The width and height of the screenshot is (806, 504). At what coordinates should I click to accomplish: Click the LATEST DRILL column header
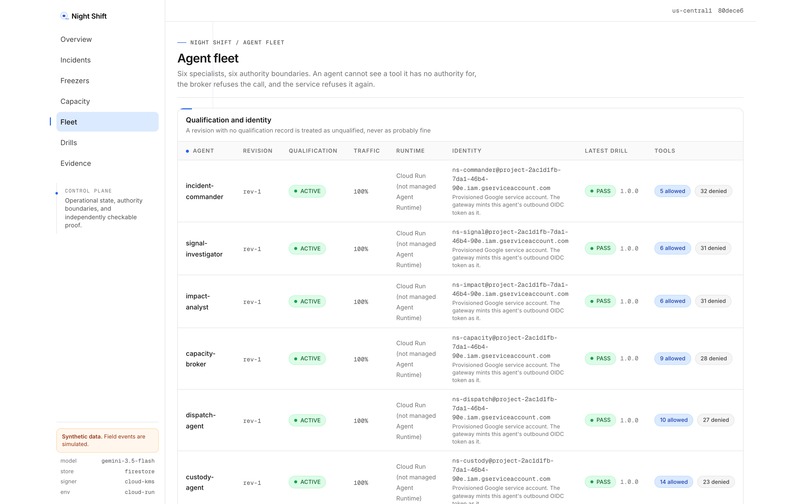coord(606,151)
